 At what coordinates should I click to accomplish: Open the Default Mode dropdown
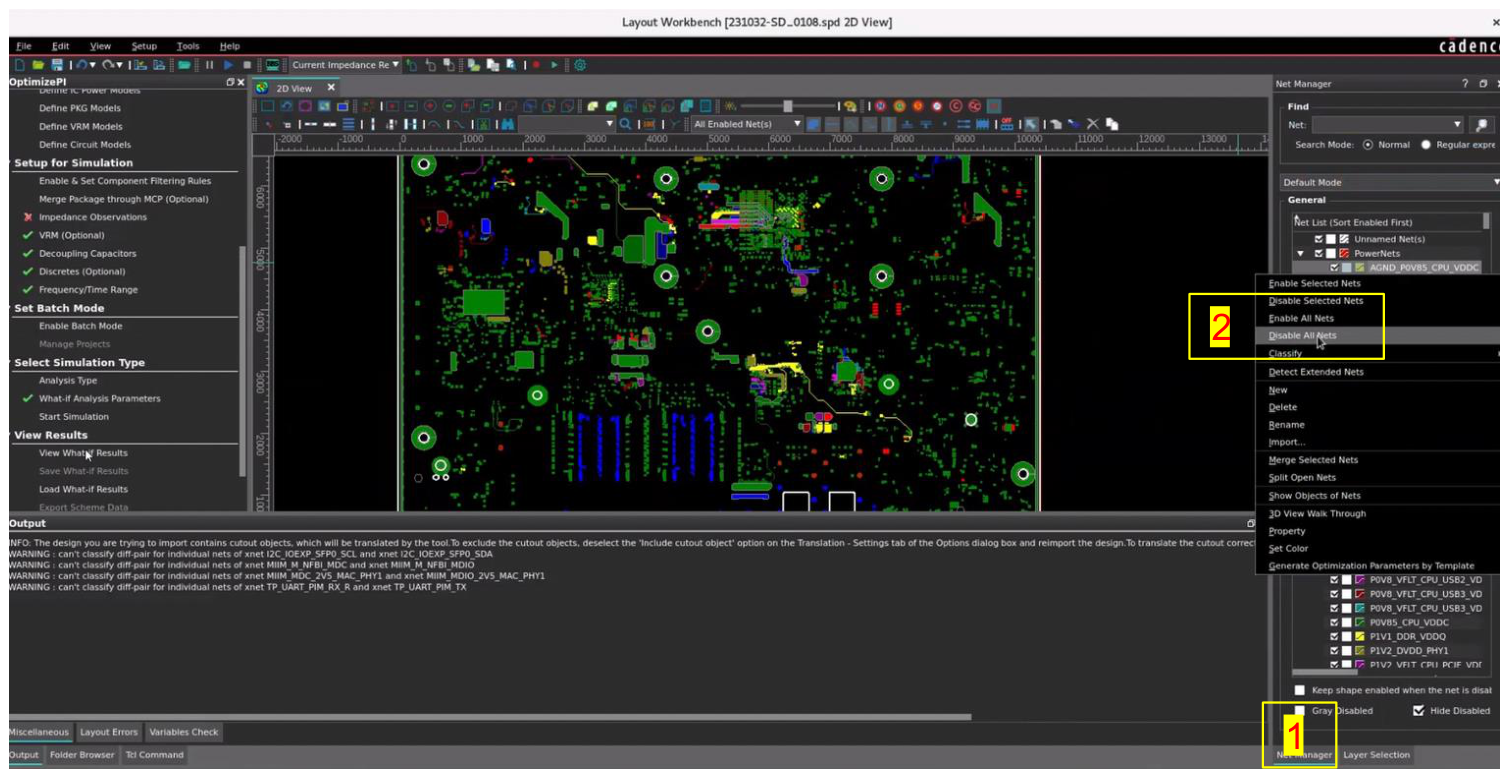[x=1392, y=182]
